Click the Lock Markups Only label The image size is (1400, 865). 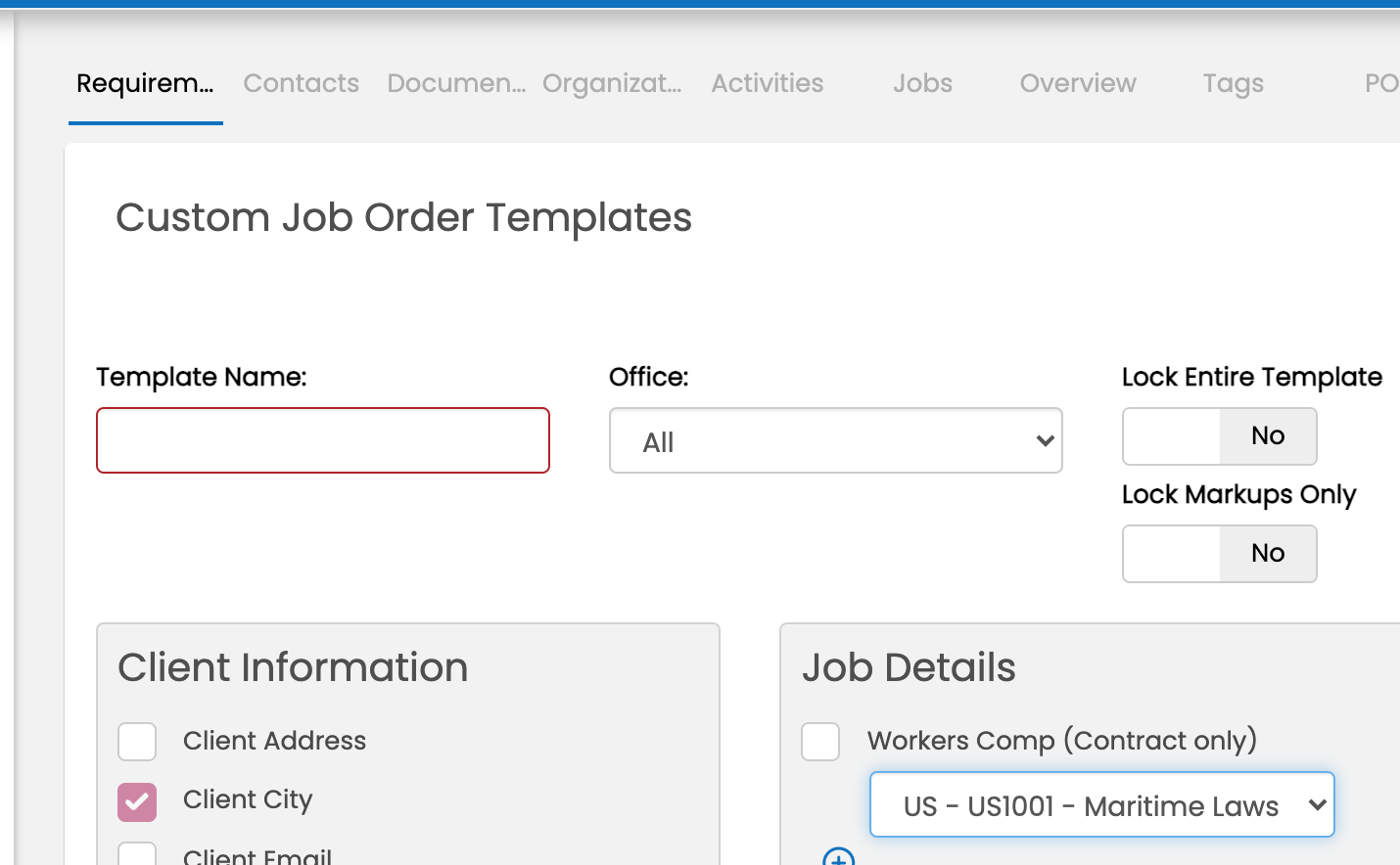(x=1239, y=494)
